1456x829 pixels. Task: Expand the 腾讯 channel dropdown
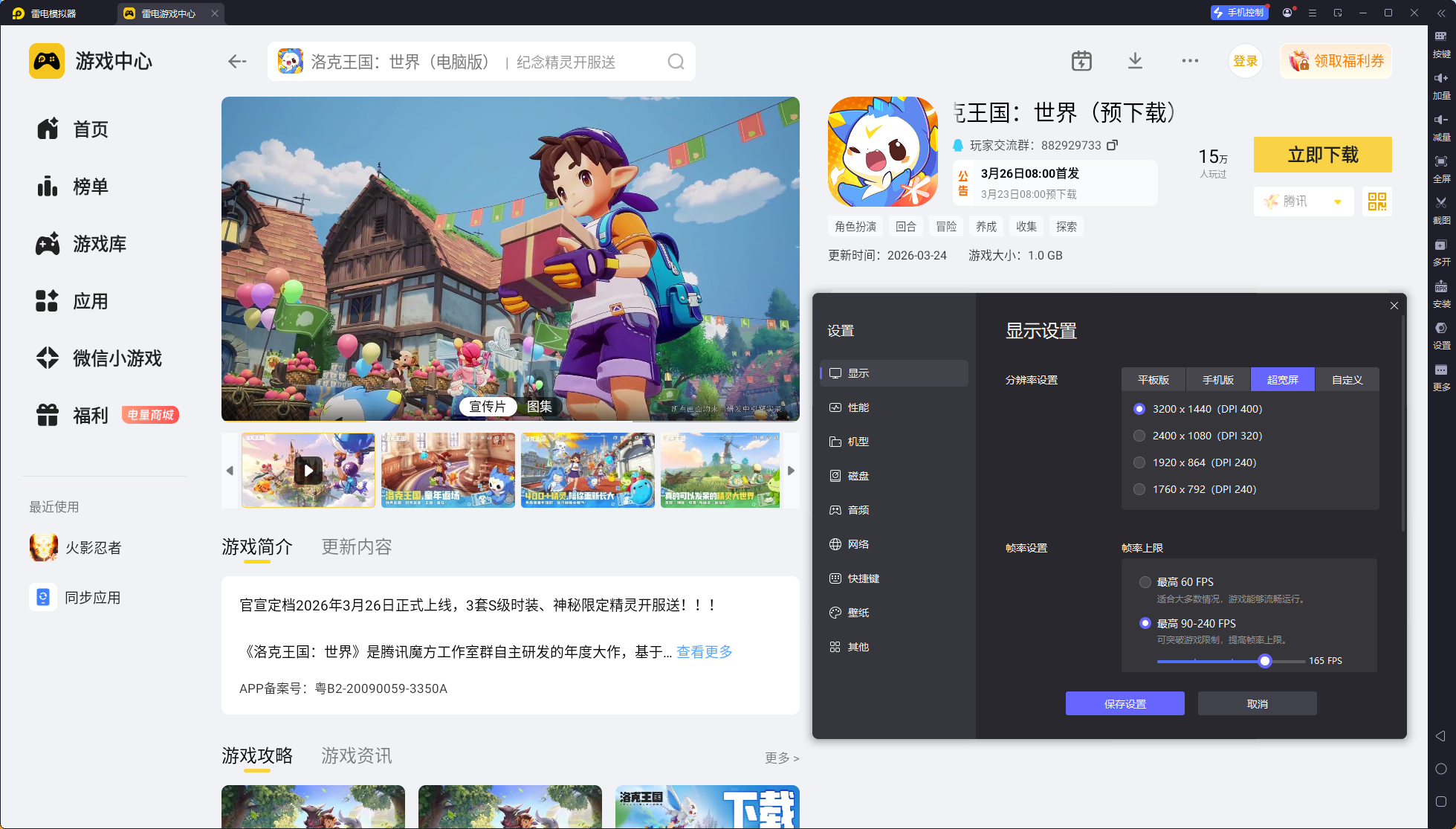pyautogui.click(x=1337, y=201)
